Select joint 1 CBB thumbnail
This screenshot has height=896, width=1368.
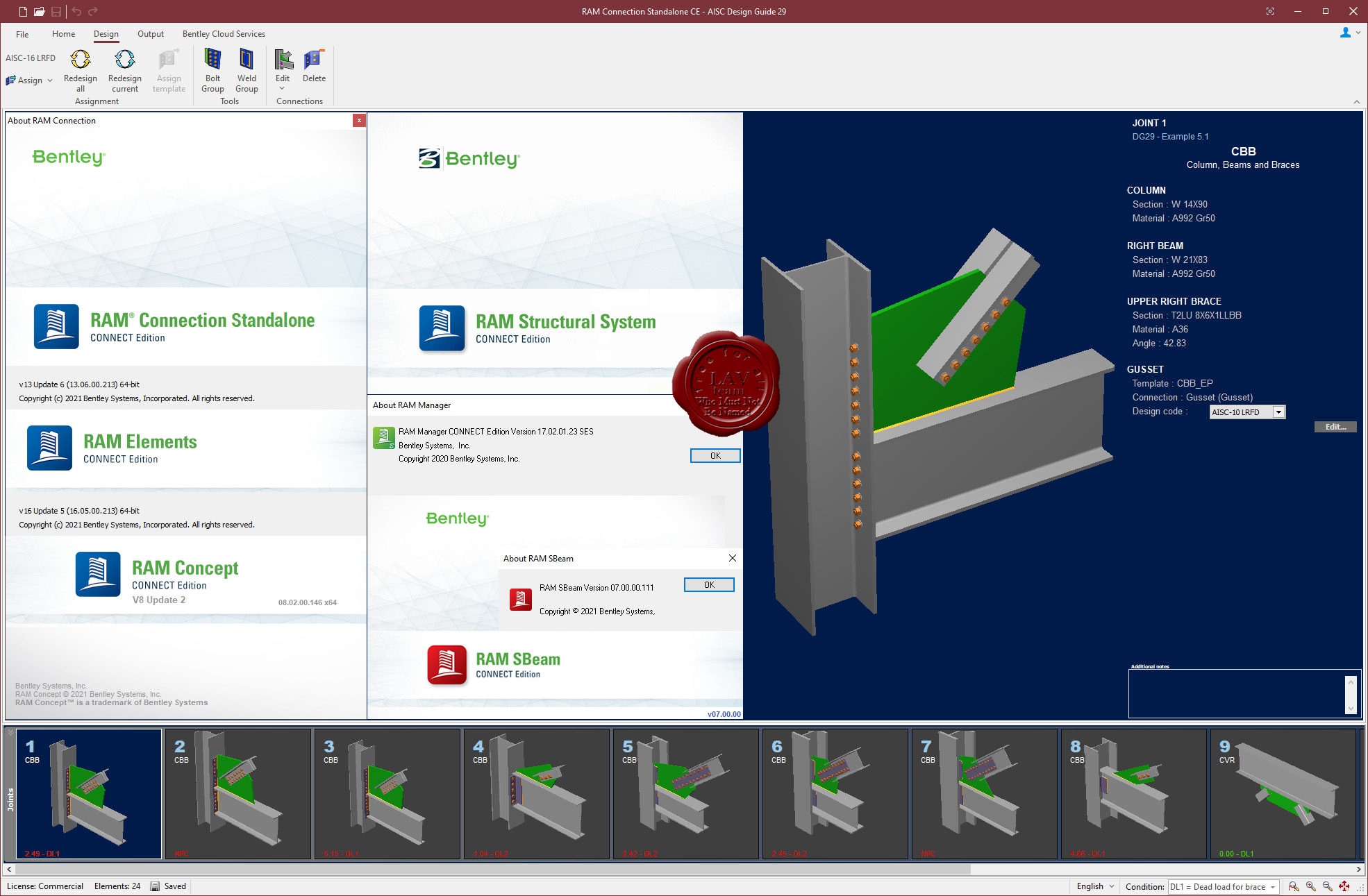89,794
